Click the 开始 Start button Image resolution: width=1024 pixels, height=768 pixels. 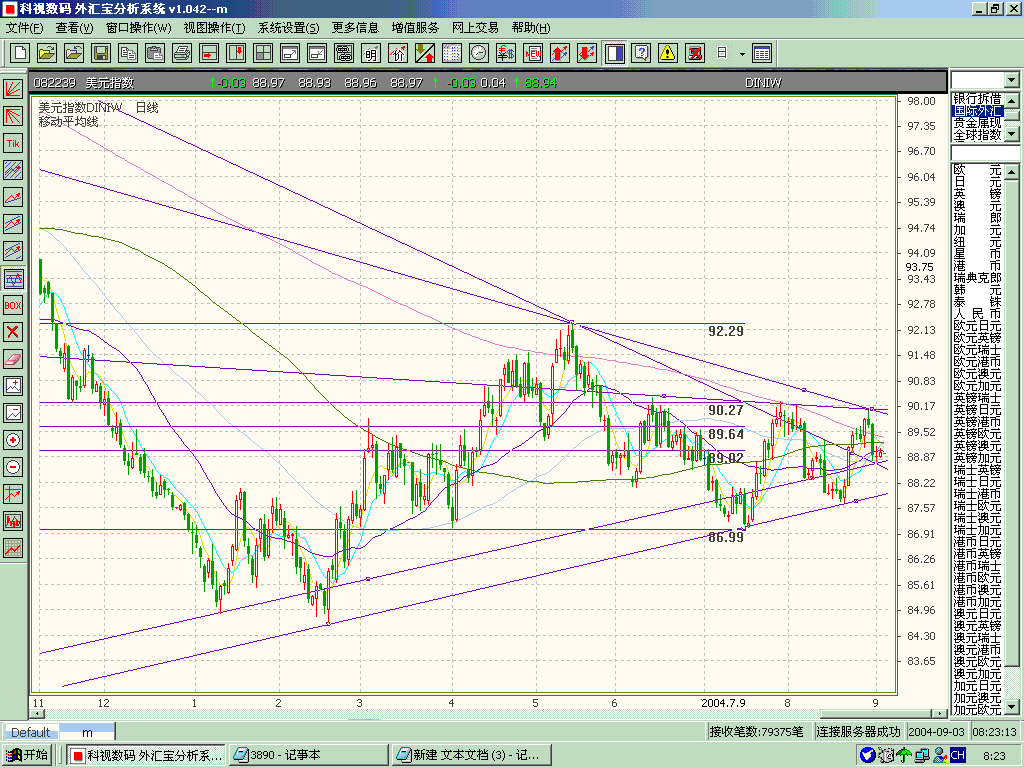27,755
